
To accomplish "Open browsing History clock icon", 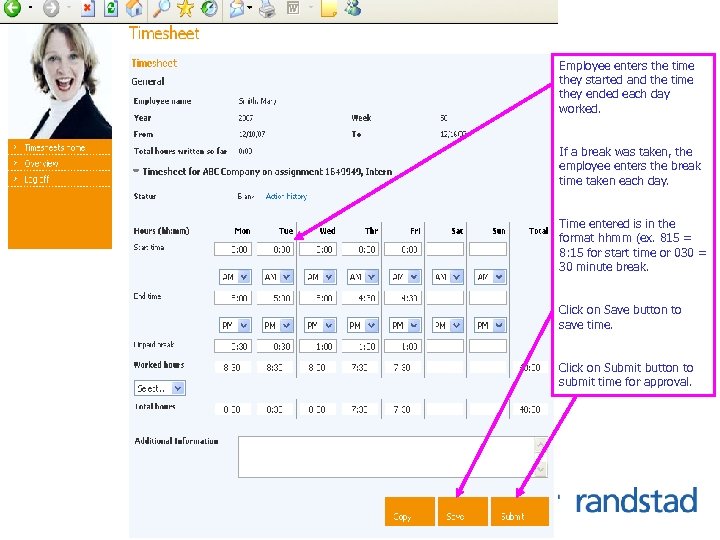I will click(x=209, y=8).
